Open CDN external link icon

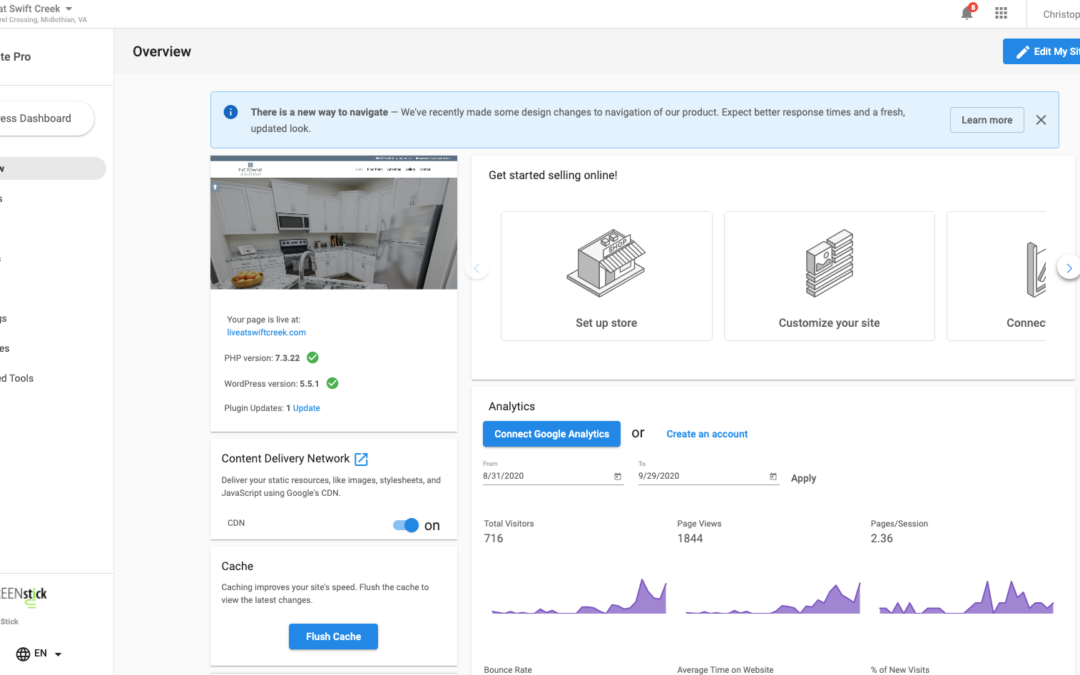(362, 459)
